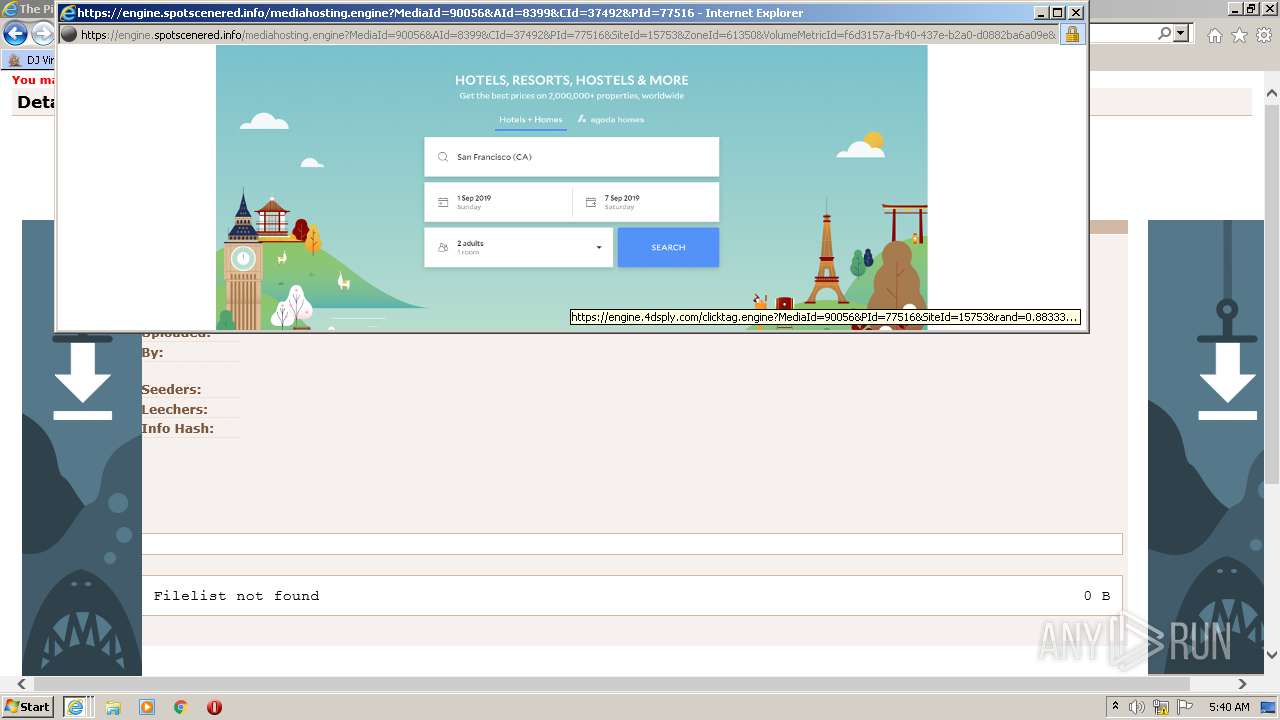Select the Hotels + Homes tab

(531, 120)
